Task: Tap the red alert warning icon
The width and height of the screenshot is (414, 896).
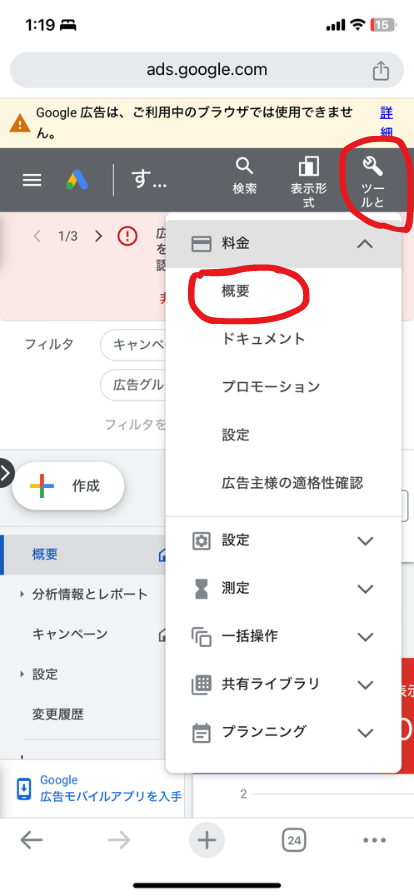Action: (127, 236)
